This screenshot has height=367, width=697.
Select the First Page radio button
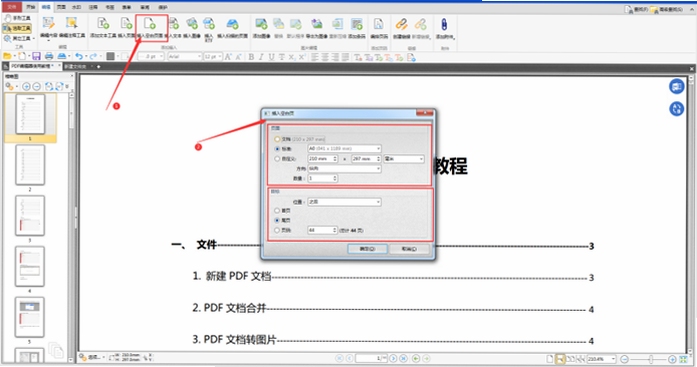(x=277, y=211)
